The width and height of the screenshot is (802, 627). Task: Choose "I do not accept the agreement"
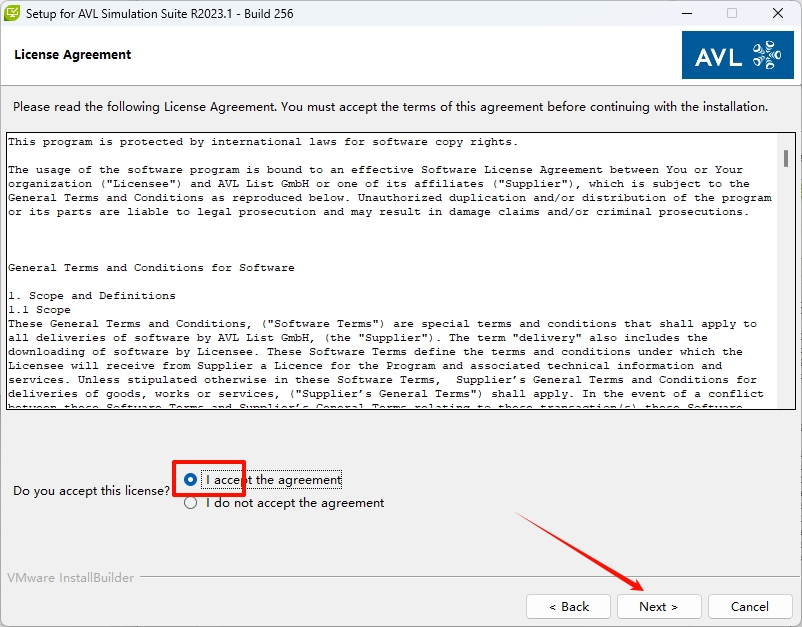[191, 503]
